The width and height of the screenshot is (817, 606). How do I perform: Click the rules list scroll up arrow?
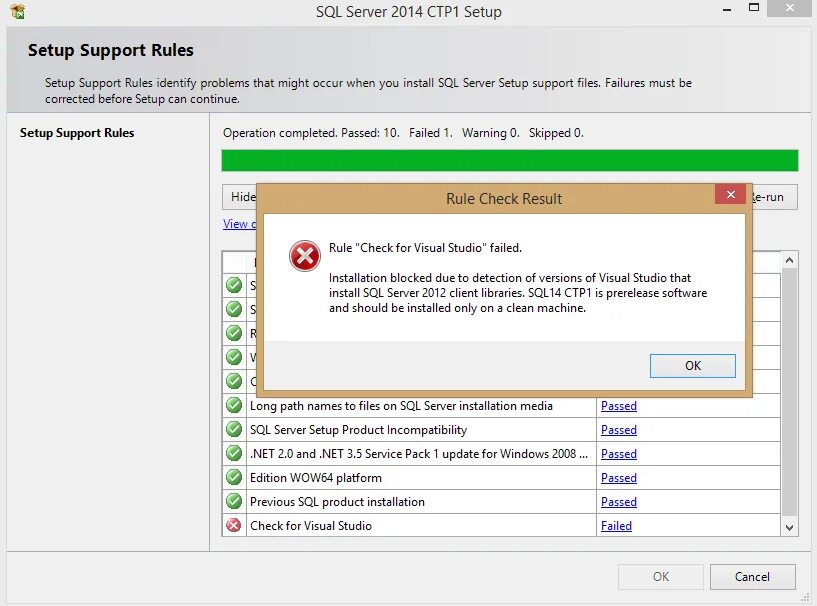pos(789,260)
